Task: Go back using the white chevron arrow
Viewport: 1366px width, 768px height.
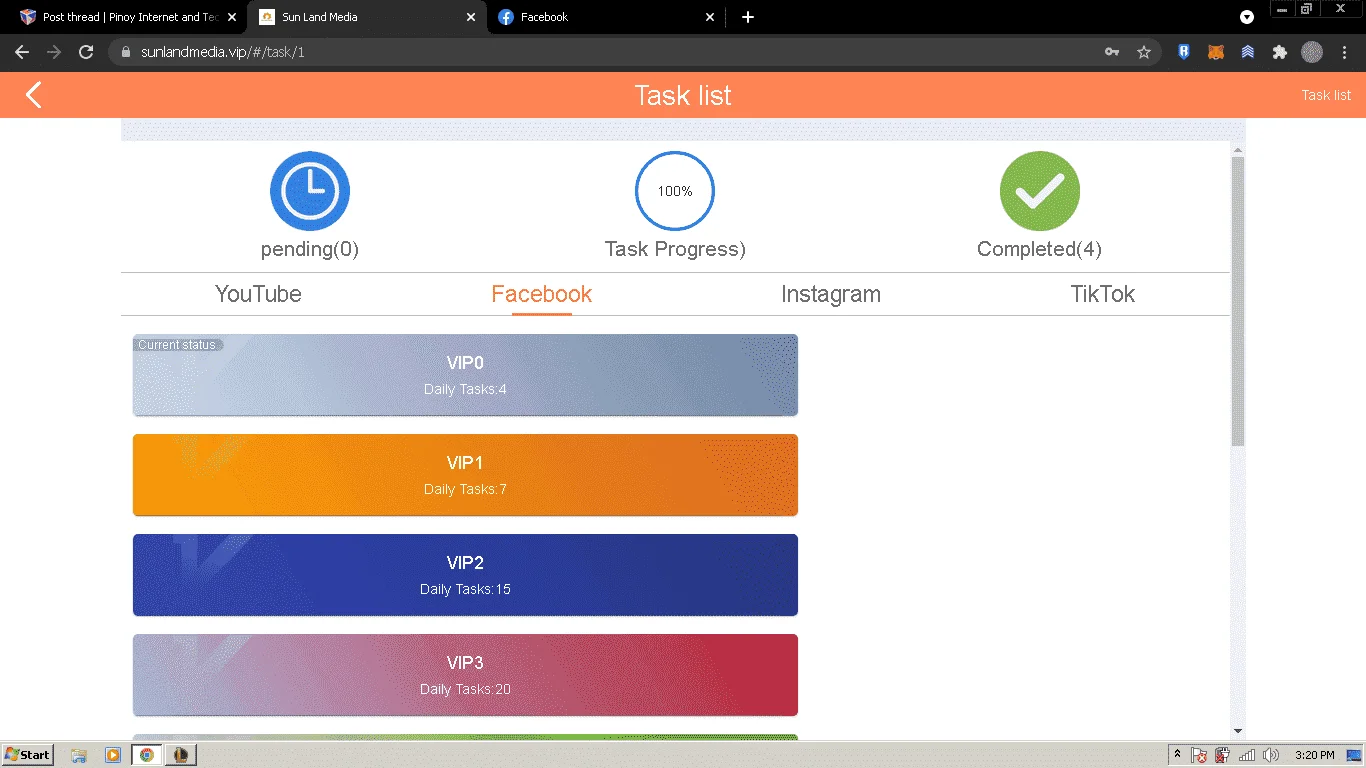Action: tap(34, 95)
